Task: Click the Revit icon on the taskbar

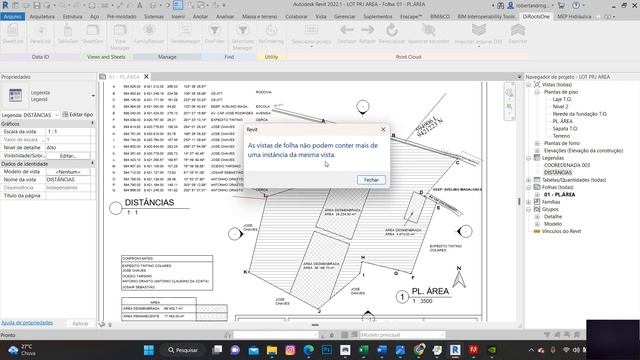Action: coord(455,350)
